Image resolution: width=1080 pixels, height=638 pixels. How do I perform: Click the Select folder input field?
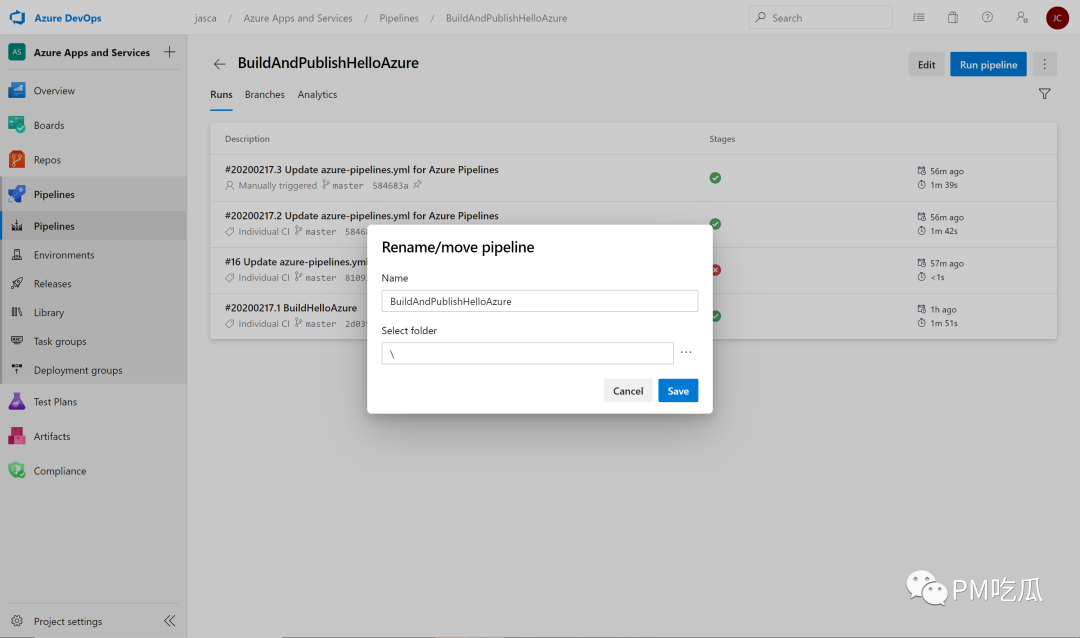coord(528,353)
